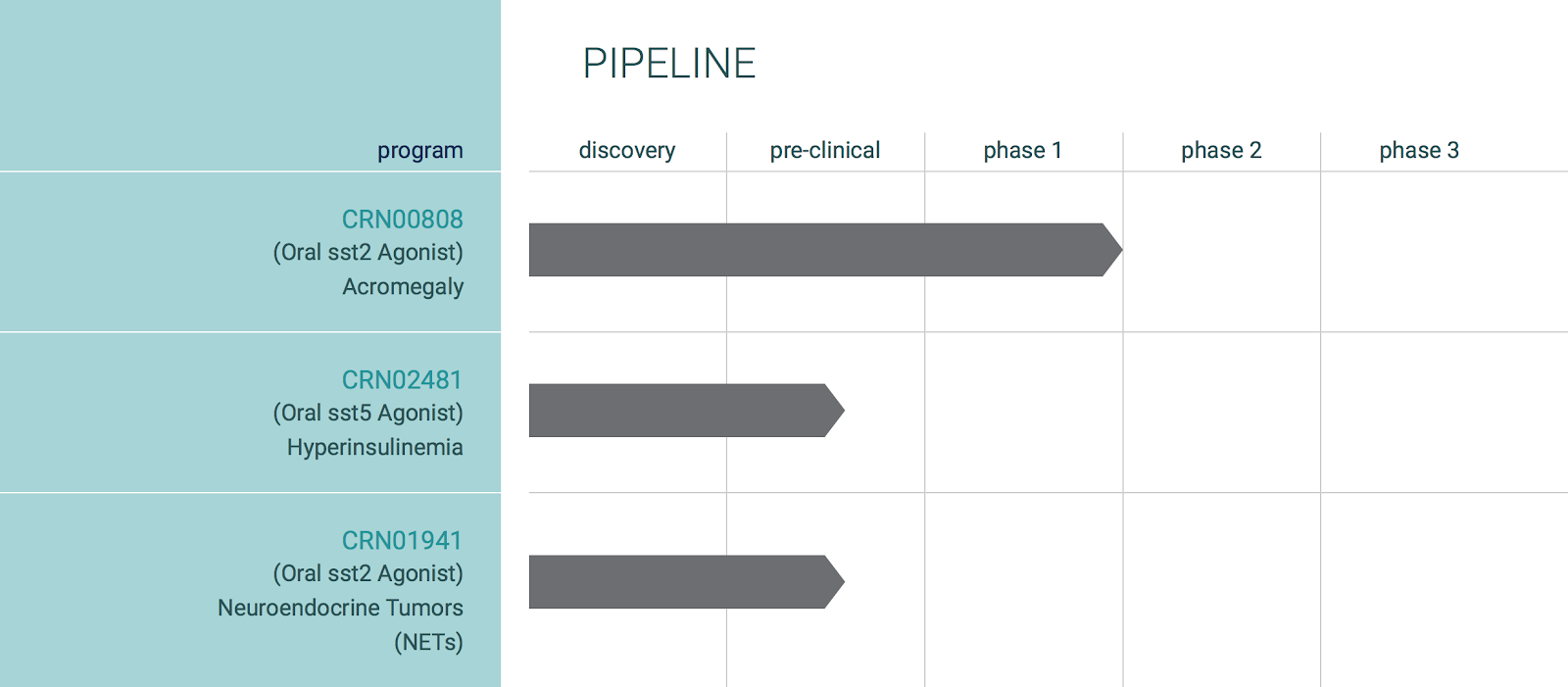Select the discovery column header
Screen dimensions: 1568x687
pyautogui.click(x=627, y=150)
